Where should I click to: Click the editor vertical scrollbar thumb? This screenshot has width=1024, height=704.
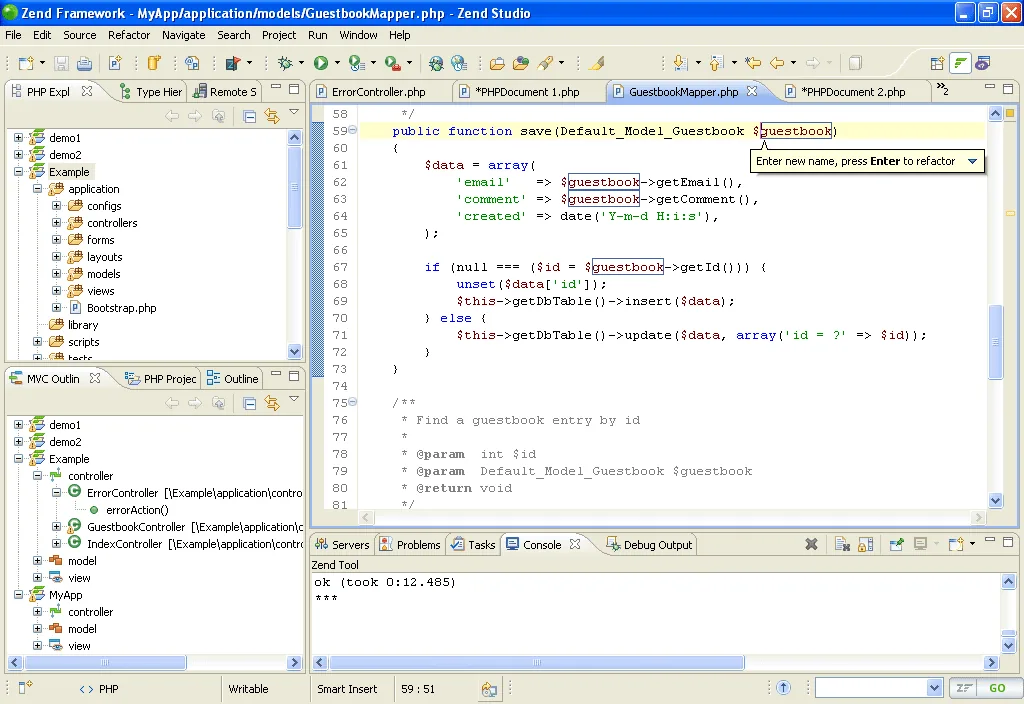(995, 342)
